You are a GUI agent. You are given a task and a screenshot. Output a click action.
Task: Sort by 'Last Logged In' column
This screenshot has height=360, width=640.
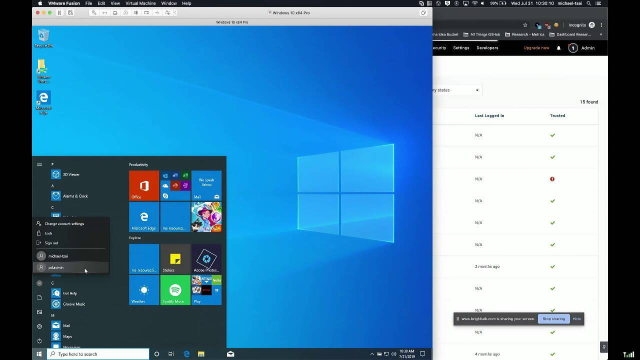pos(489,116)
